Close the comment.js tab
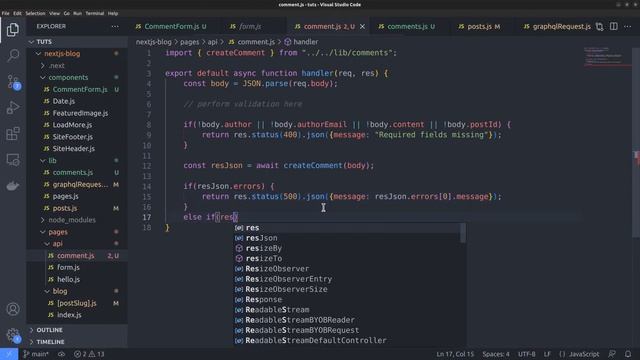640x360 pixels. coord(362,27)
